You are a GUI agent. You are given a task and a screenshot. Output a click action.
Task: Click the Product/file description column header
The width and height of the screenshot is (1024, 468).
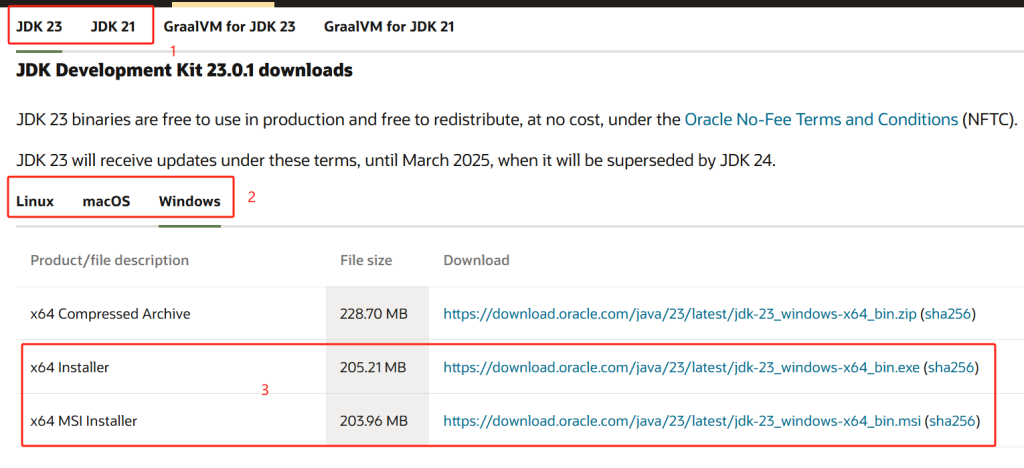(x=109, y=260)
